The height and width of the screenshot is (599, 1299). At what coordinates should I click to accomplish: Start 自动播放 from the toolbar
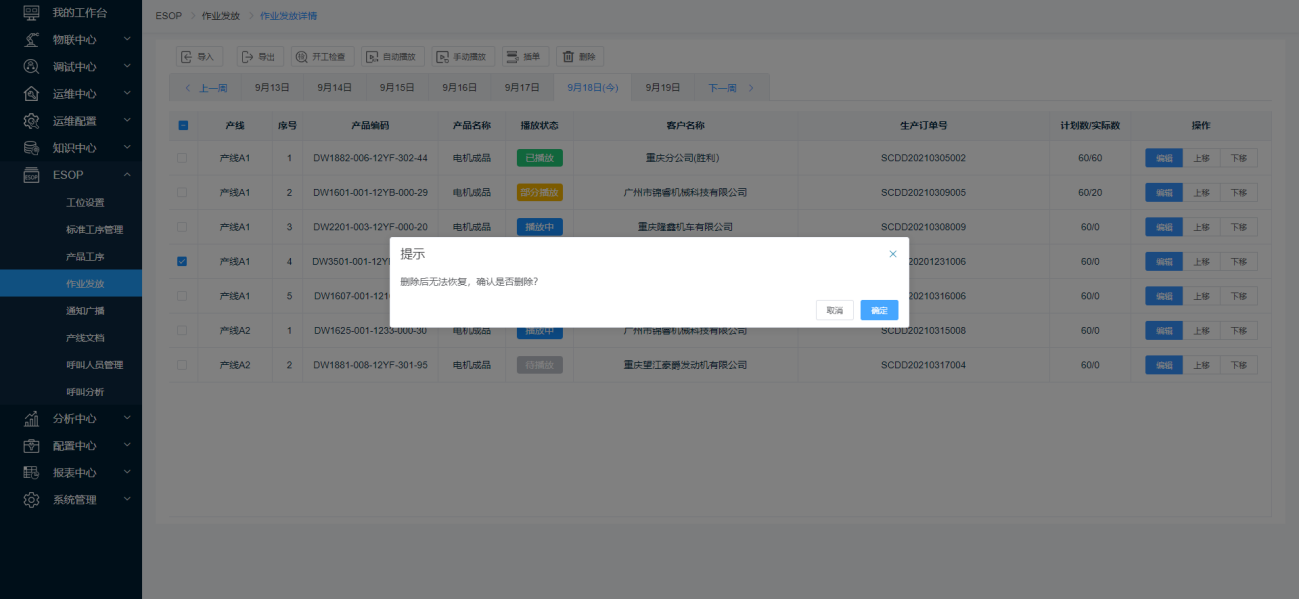[393, 57]
